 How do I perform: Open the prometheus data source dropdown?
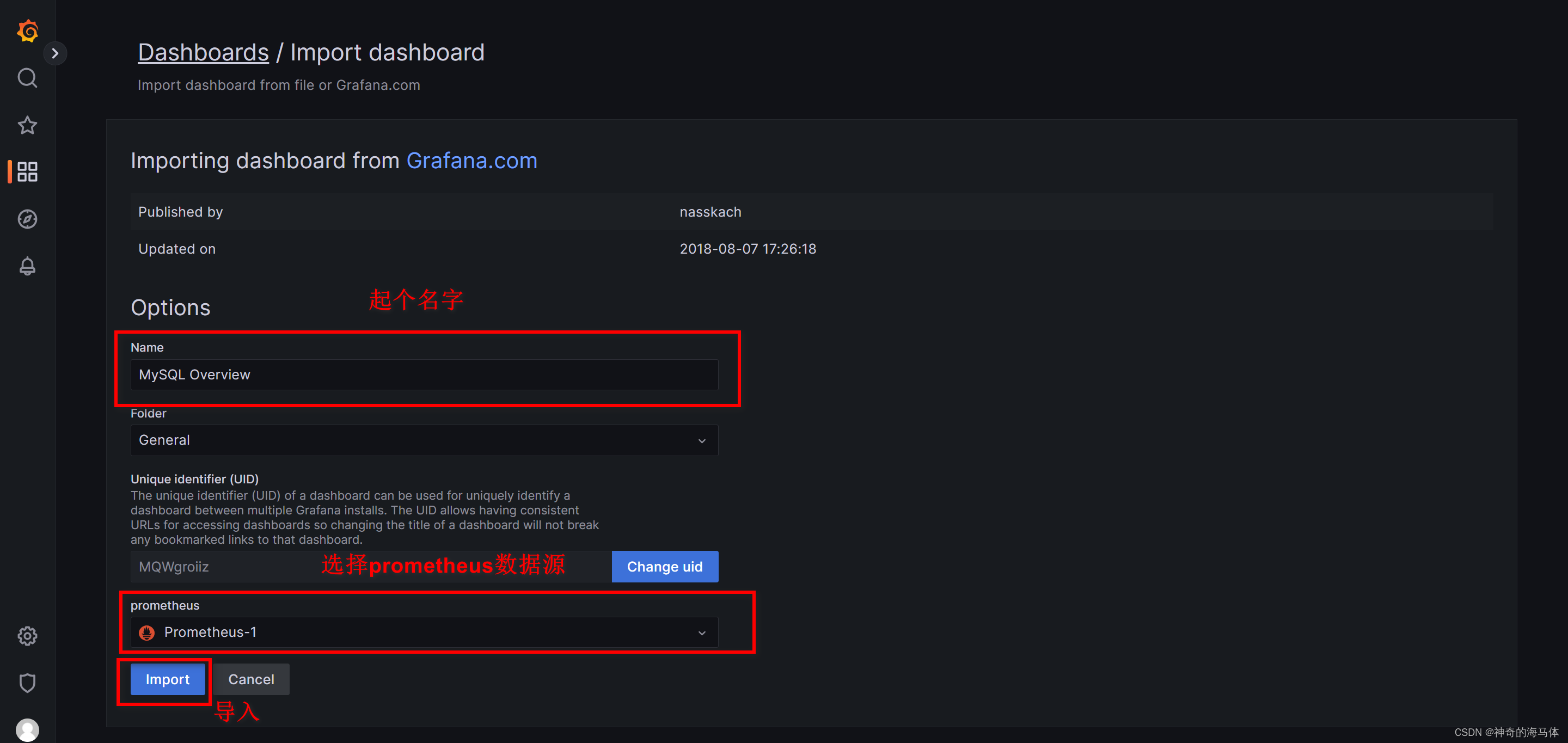coord(424,633)
